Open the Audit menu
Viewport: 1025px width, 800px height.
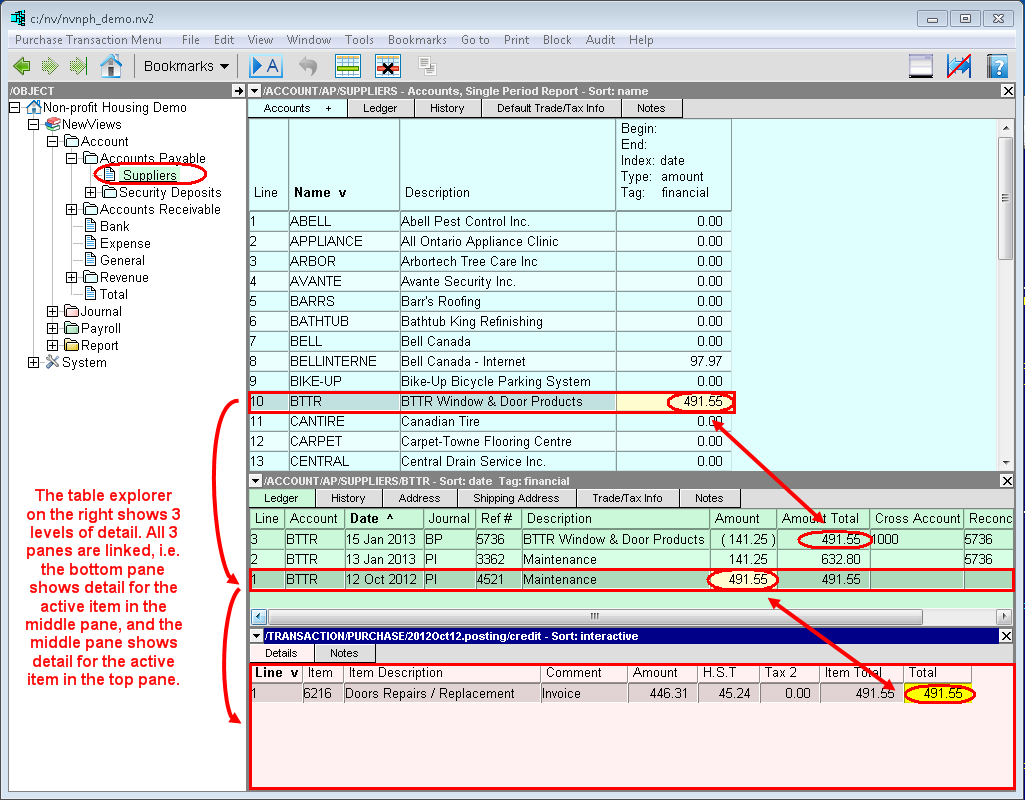click(600, 40)
